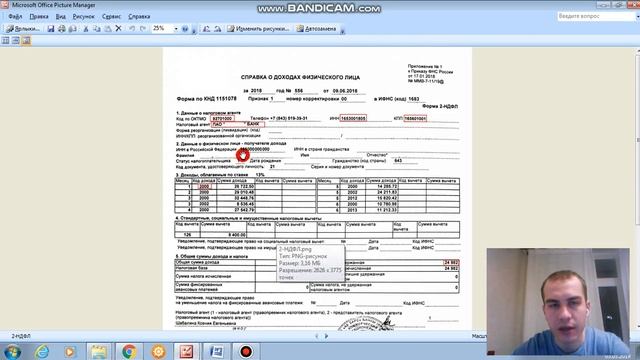640x360 pixels.
Task: Click the blue help icon after zoom
Action: coord(185,29)
